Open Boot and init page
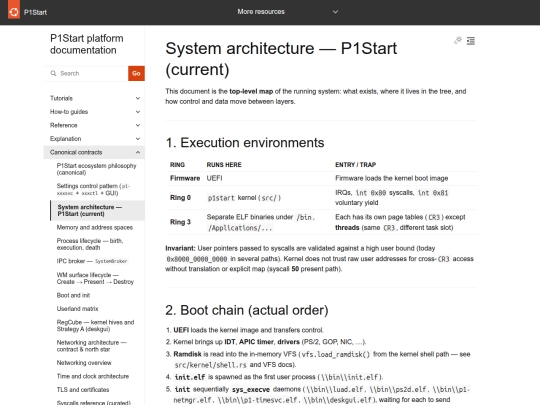540x405 pixels. pos(73,295)
